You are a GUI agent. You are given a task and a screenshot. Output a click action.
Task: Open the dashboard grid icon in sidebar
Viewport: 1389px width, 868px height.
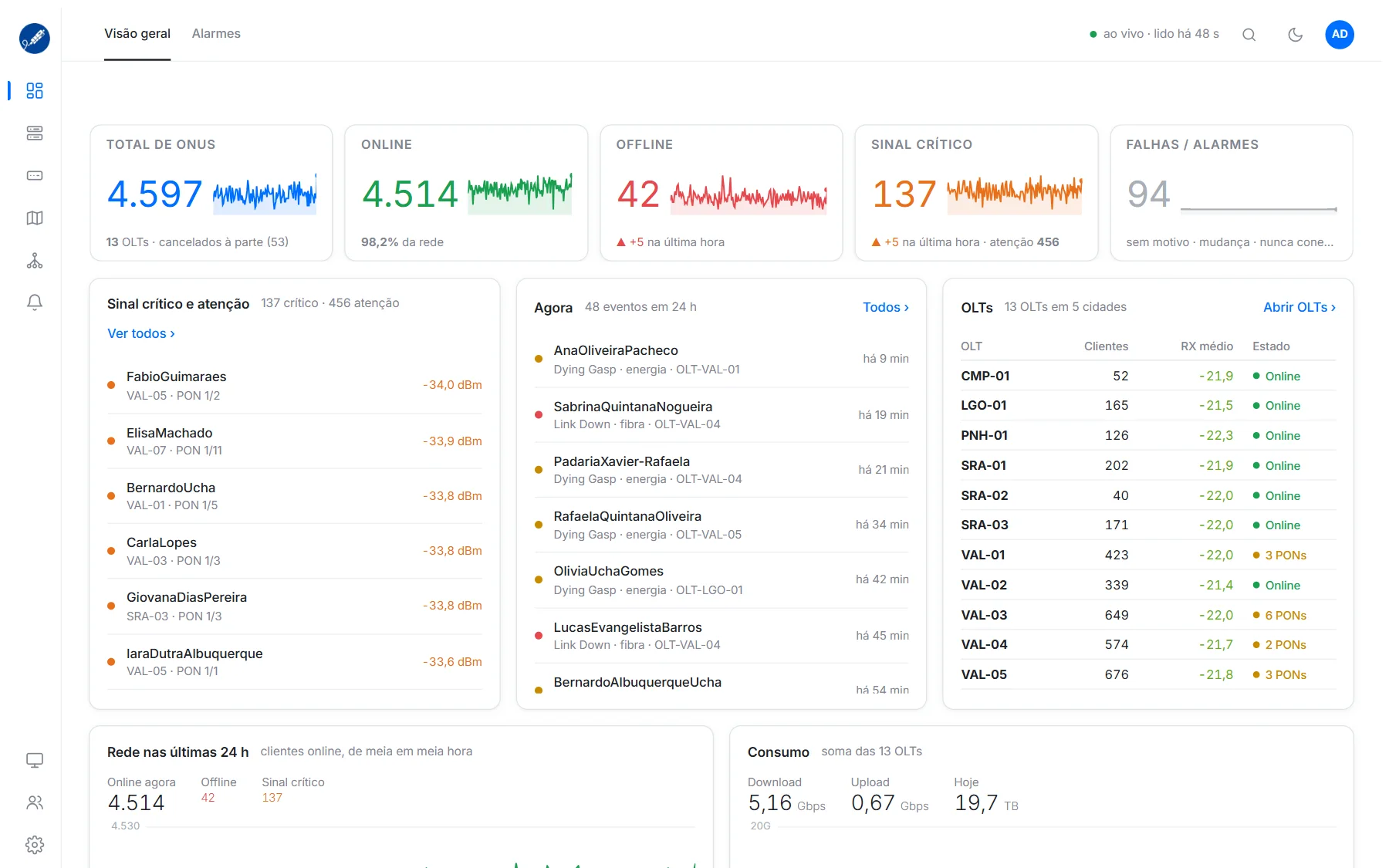point(35,91)
